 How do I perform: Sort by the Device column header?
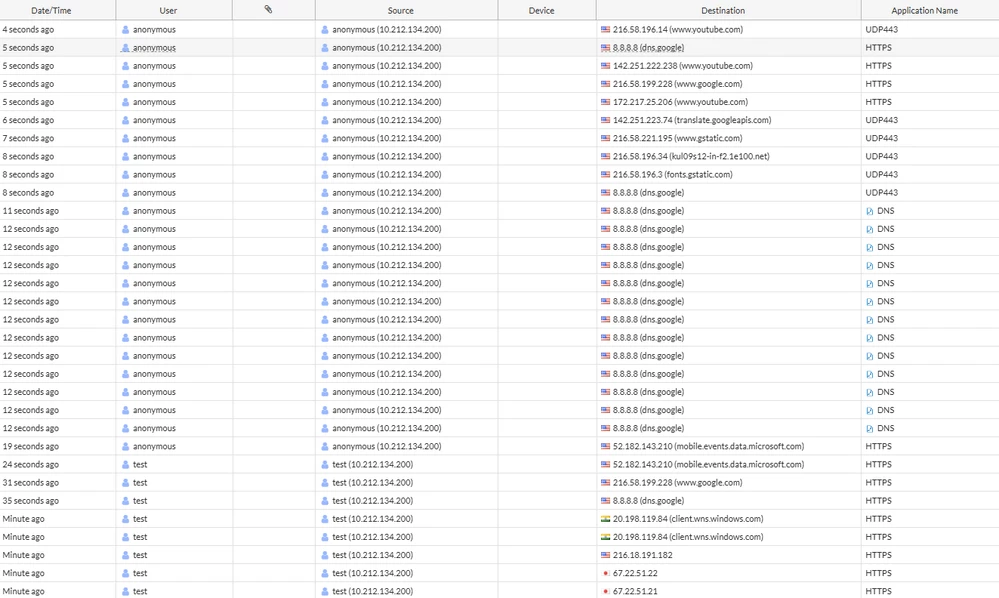(542, 10)
